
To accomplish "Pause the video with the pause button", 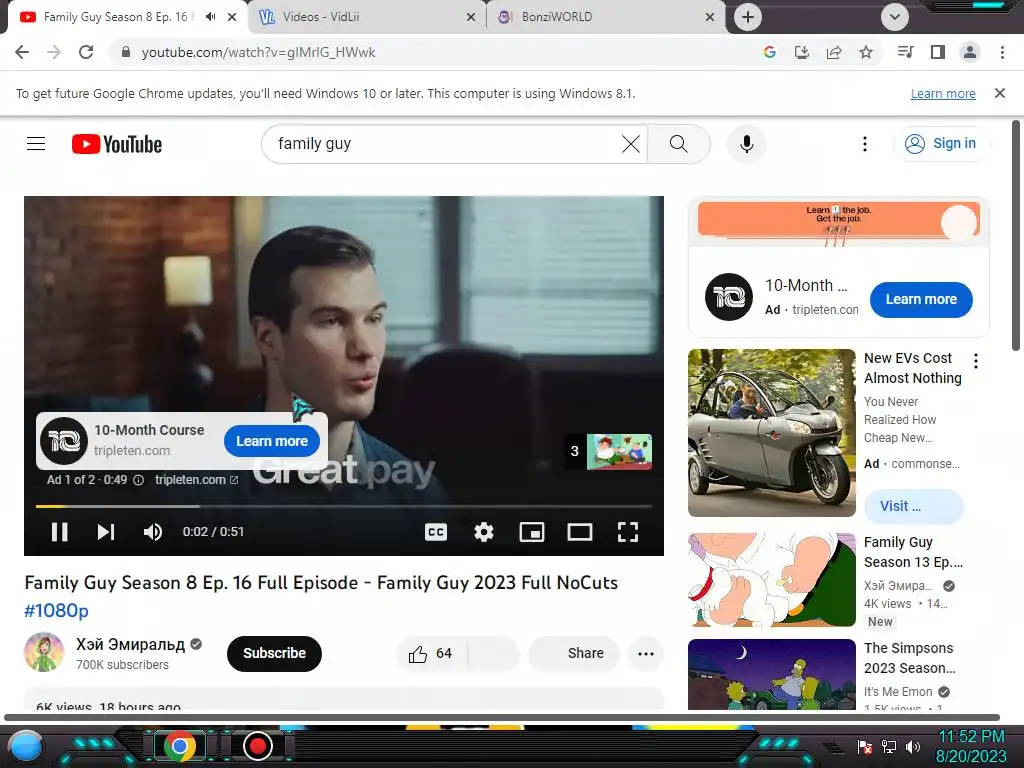I will [59, 532].
